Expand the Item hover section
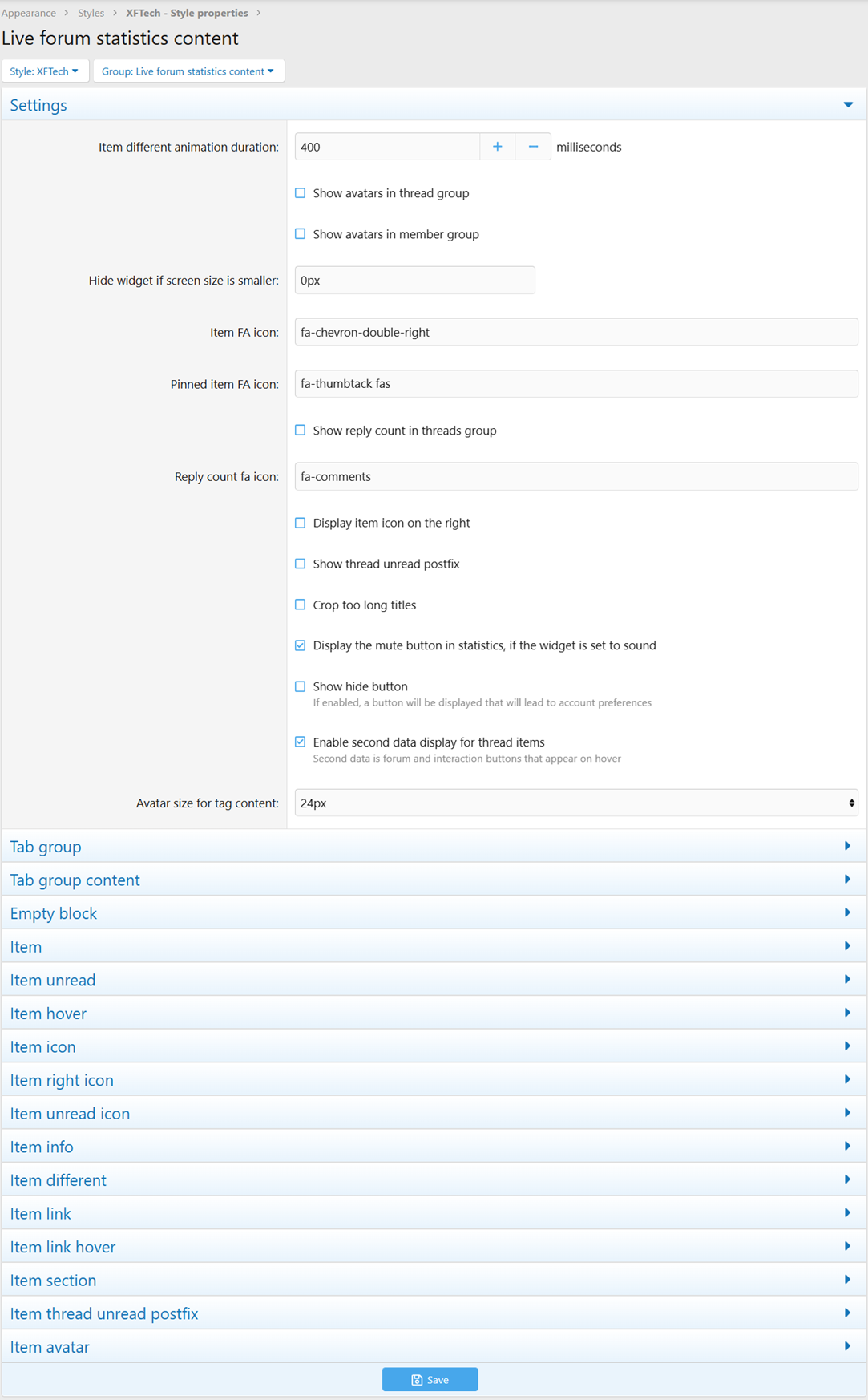Screen dimensions: 868x1400 coord(48,1014)
